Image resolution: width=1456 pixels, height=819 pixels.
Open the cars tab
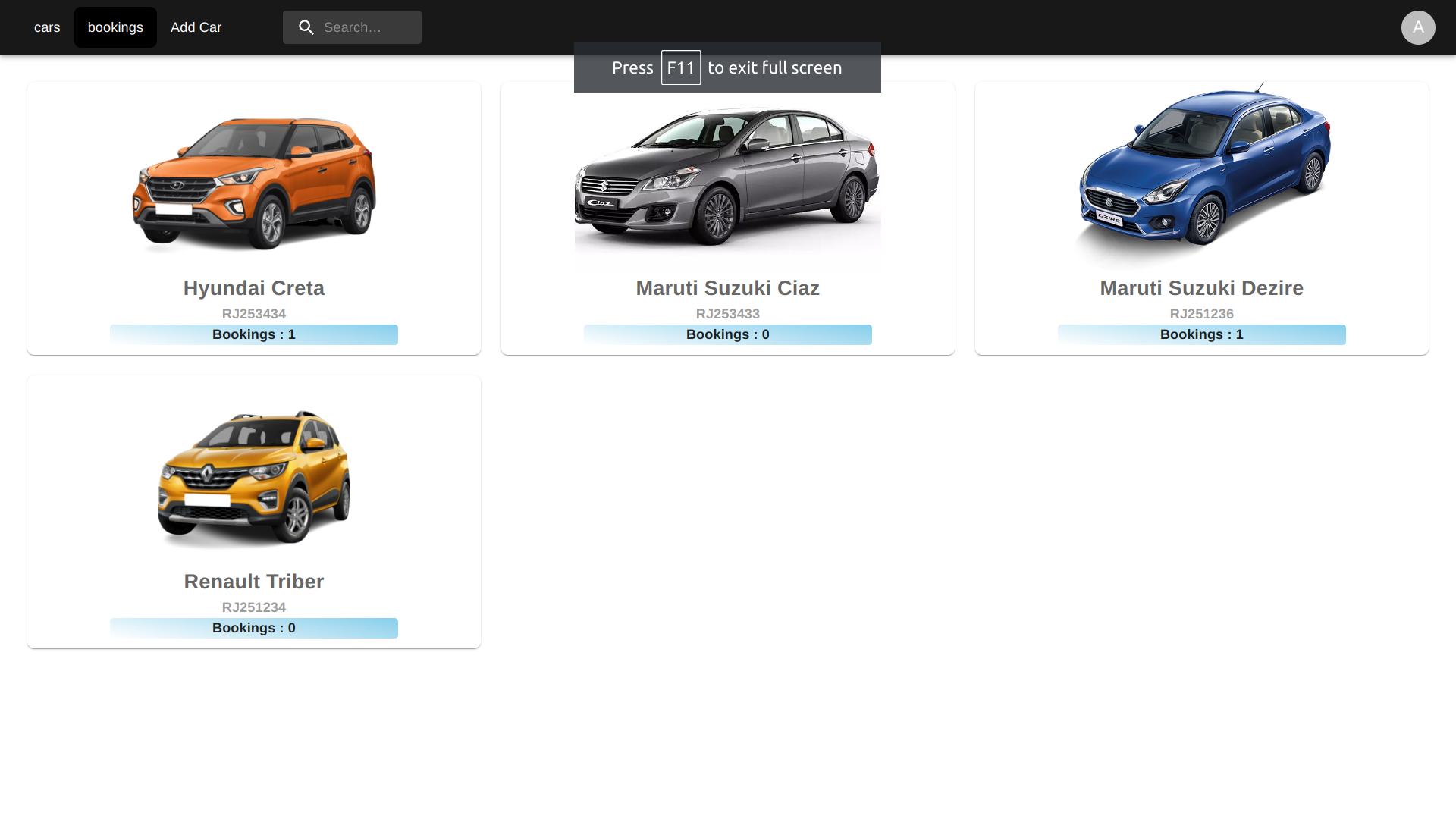tap(47, 27)
